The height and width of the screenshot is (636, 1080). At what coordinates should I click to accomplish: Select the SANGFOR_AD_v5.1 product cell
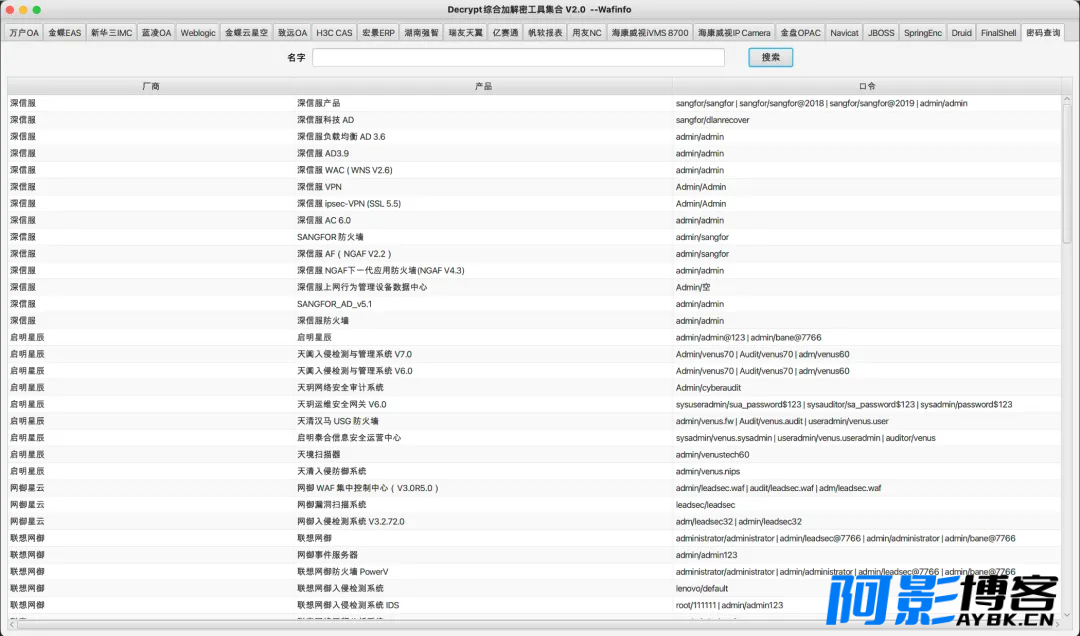point(484,304)
